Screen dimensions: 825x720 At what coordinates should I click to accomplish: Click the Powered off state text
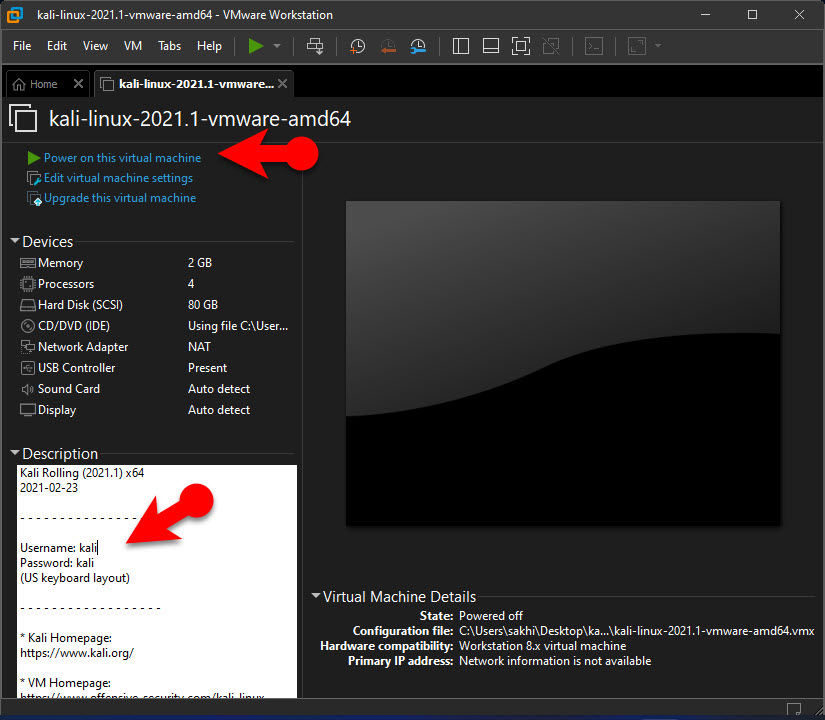pos(490,616)
